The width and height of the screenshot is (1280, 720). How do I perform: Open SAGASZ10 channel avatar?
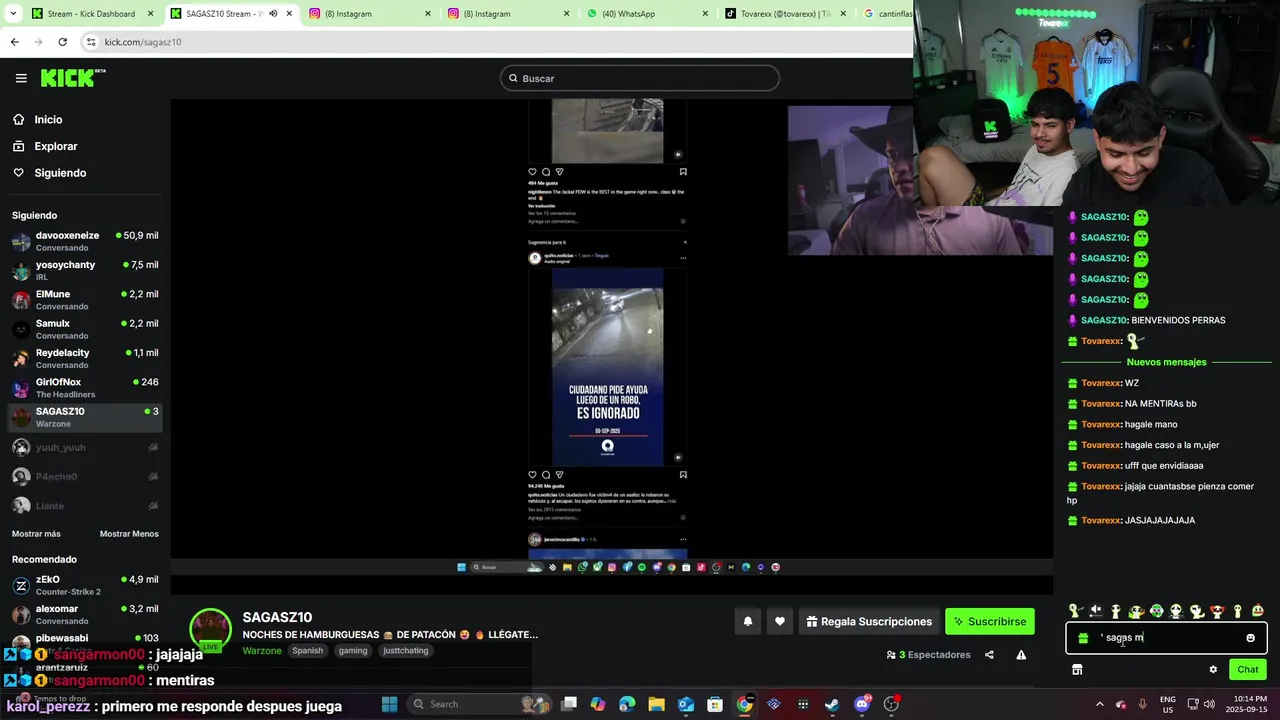210,629
